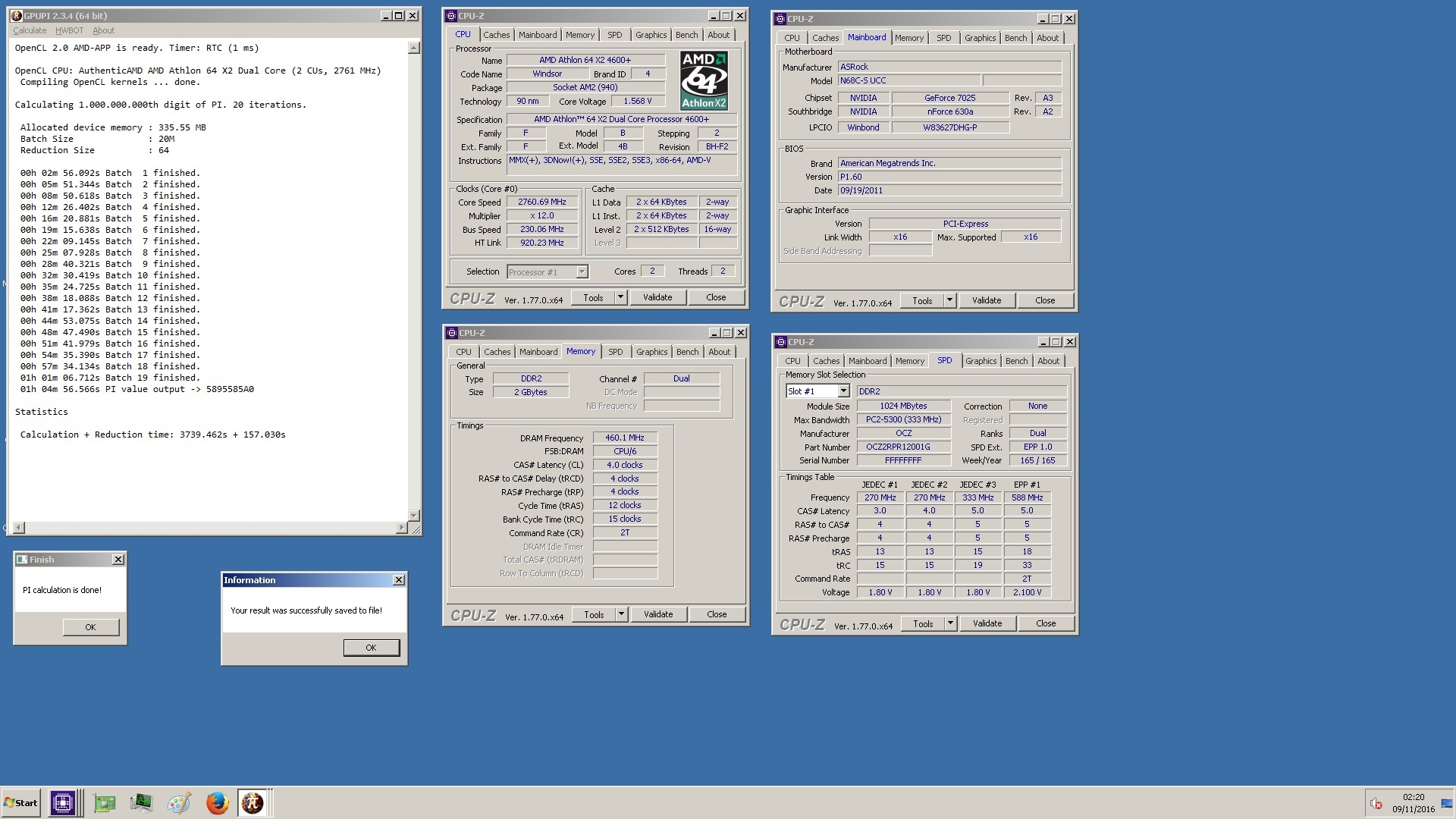Expand Tools dropdown arrow in CPU window

pyautogui.click(x=620, y=297)
